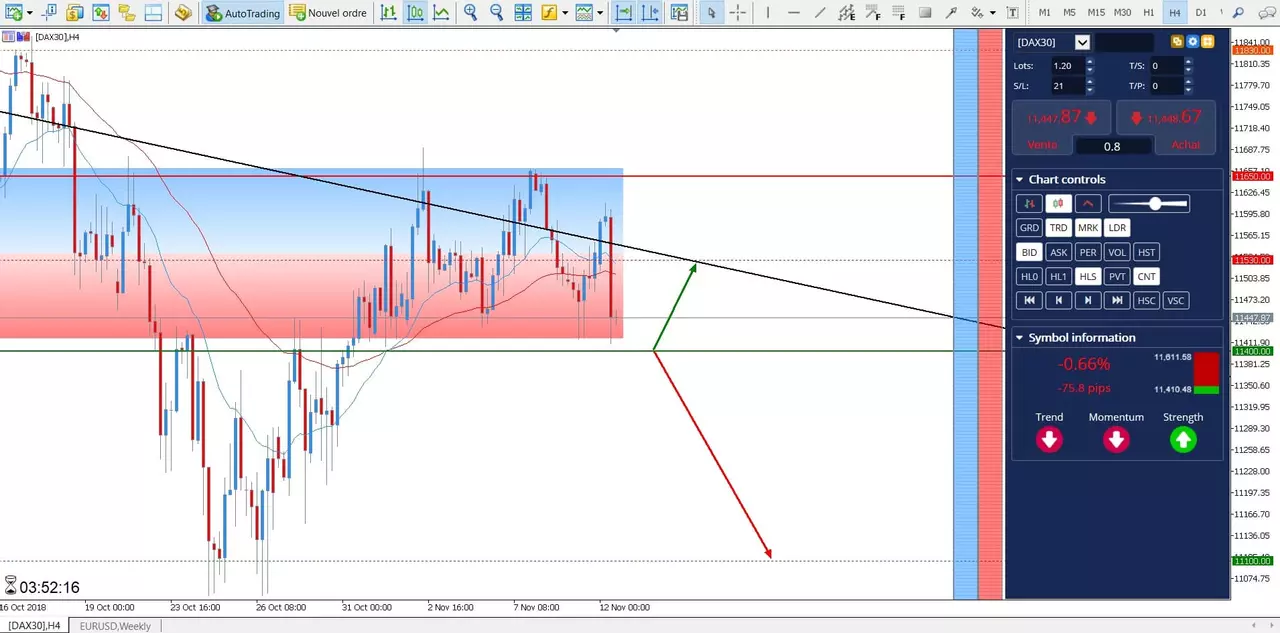Image resolution: width=1280 pixels, height=633 pixels.
Task: Click yellow panel icon beside DAX30 selector
Action: 1177,42
